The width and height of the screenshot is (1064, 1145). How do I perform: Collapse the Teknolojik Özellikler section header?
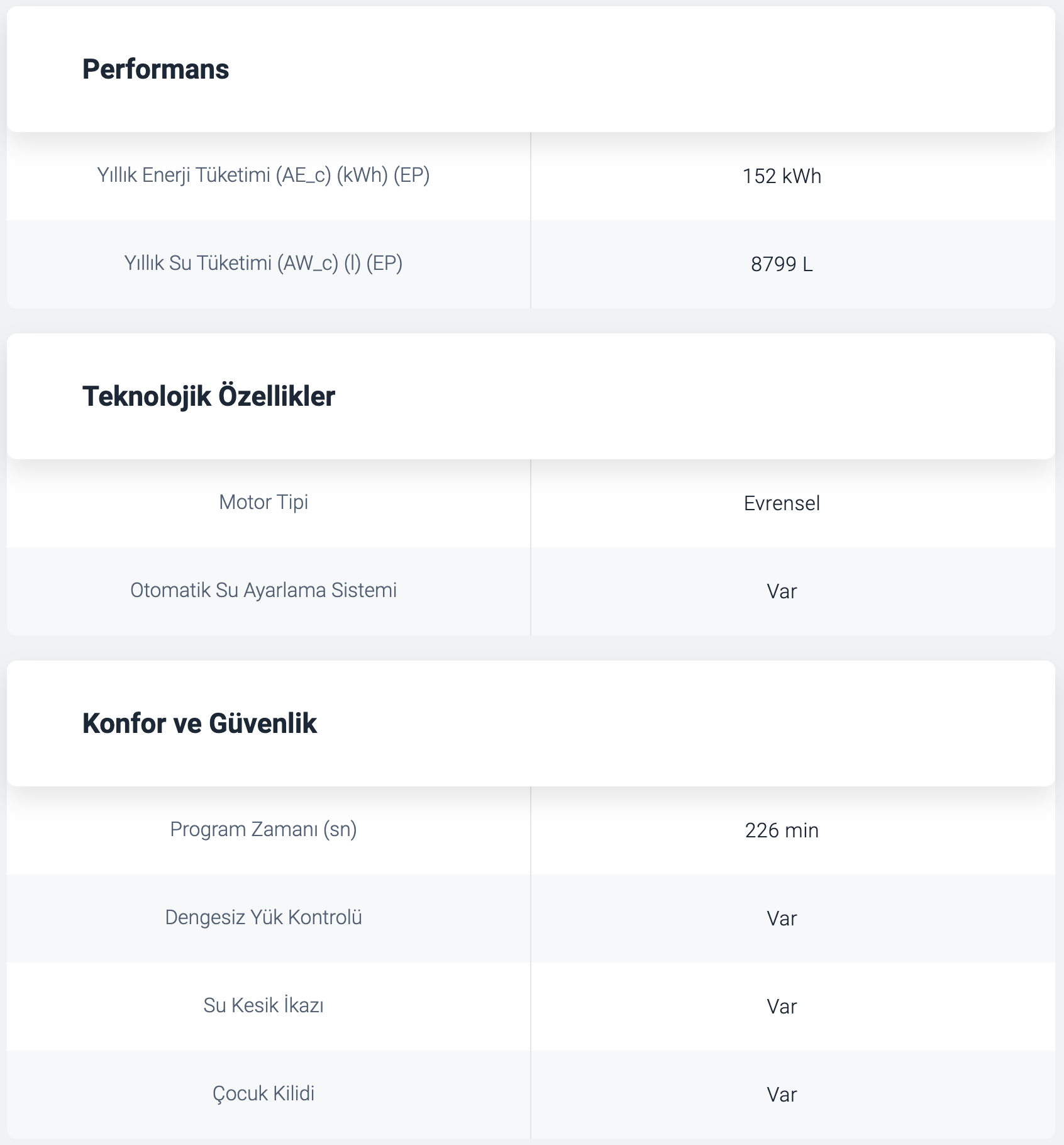pyautogui.click(x=531, y=396)
